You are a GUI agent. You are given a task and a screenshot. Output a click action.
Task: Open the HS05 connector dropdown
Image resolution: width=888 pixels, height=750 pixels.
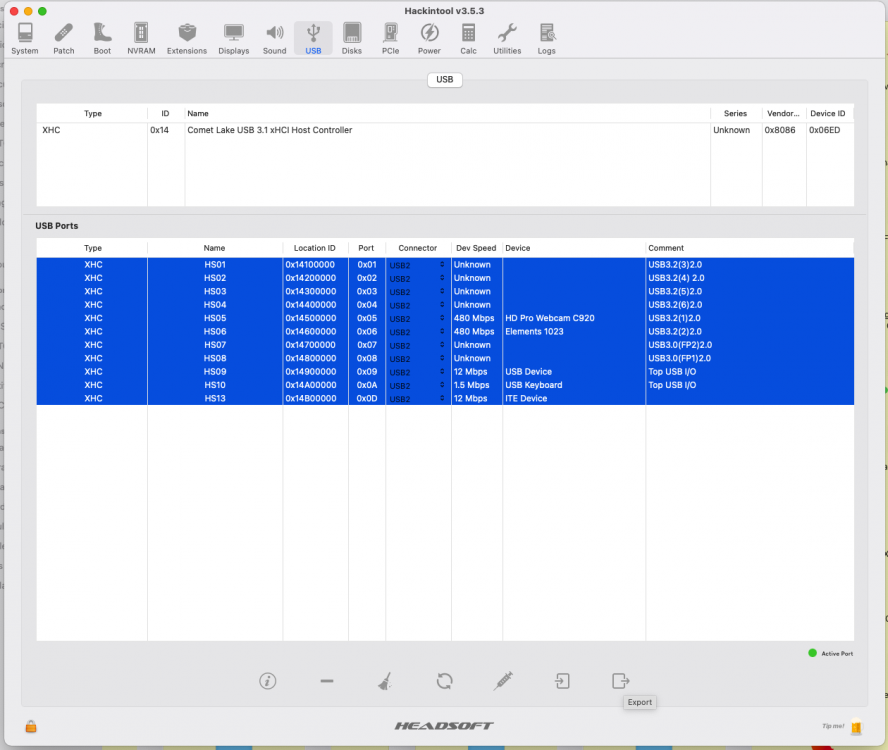pos(417,318)
